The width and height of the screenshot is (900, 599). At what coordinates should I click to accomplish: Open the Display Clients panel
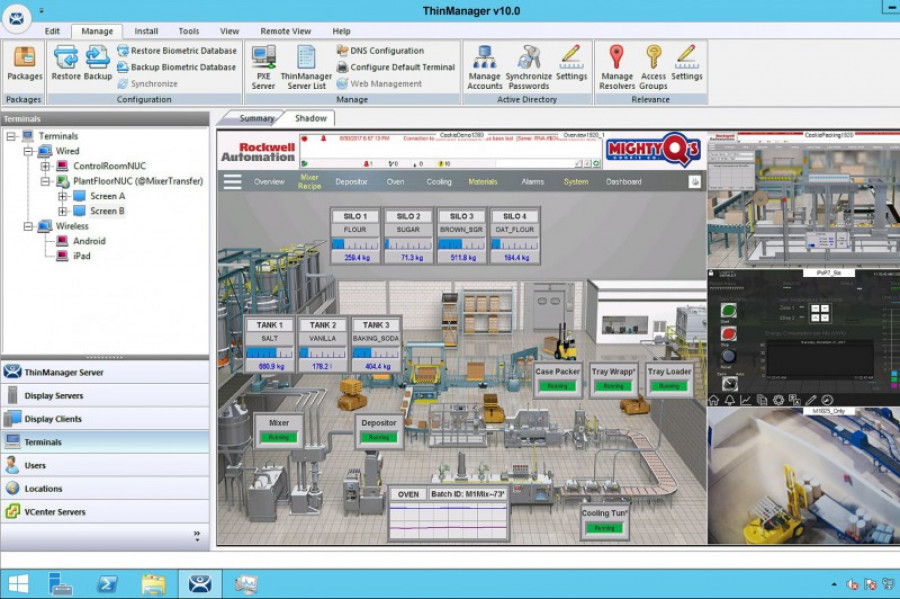click(105, 419)
